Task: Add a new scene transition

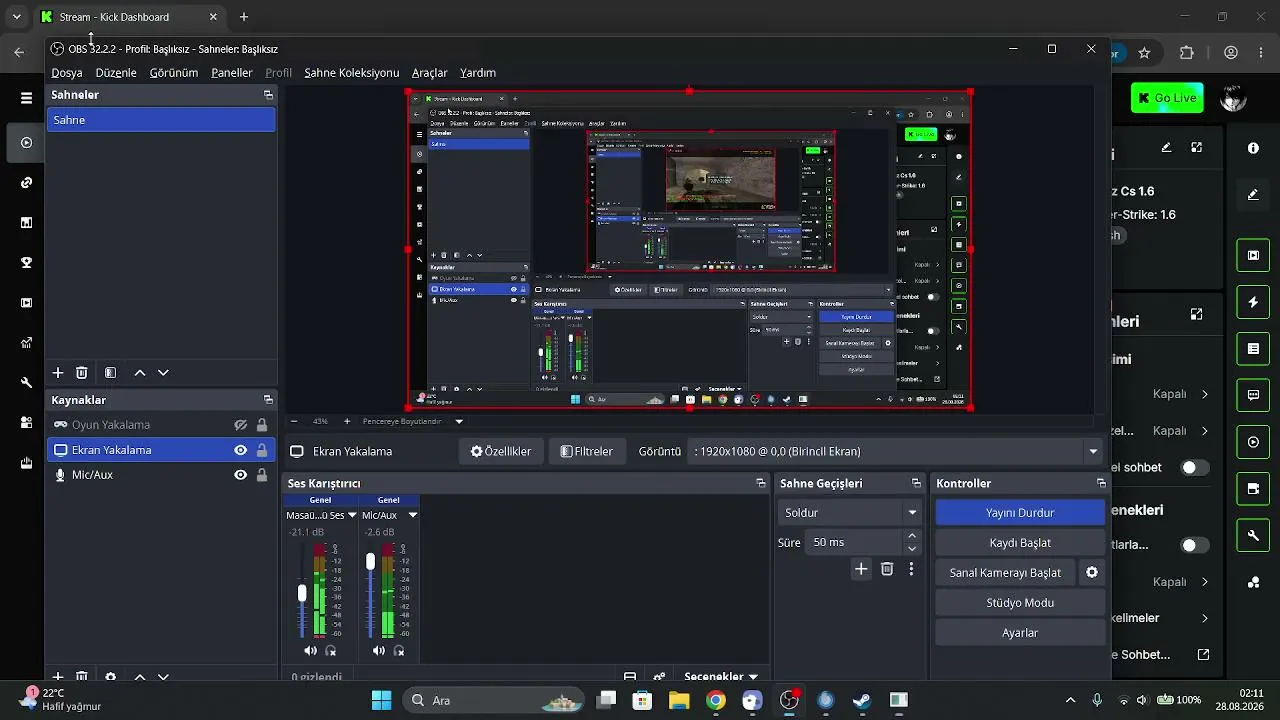Action: [x=861, y=569]
